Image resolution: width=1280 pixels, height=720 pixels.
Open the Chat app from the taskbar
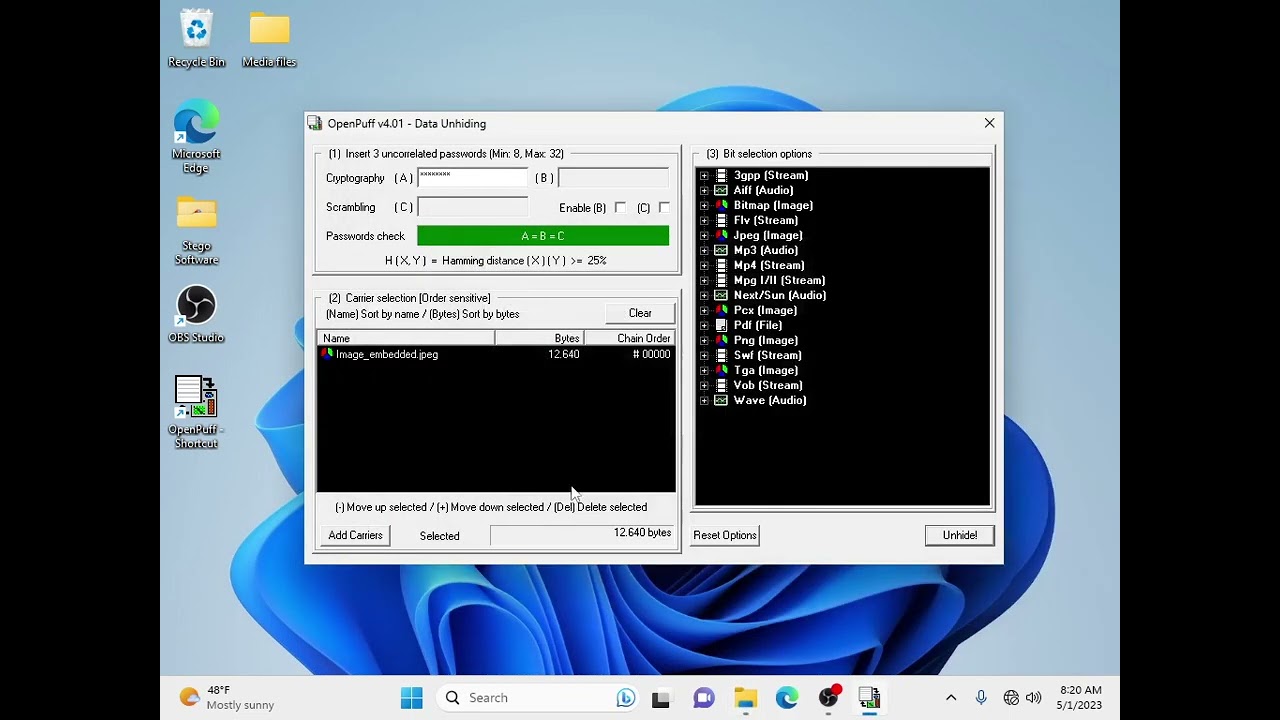(704, 698)
